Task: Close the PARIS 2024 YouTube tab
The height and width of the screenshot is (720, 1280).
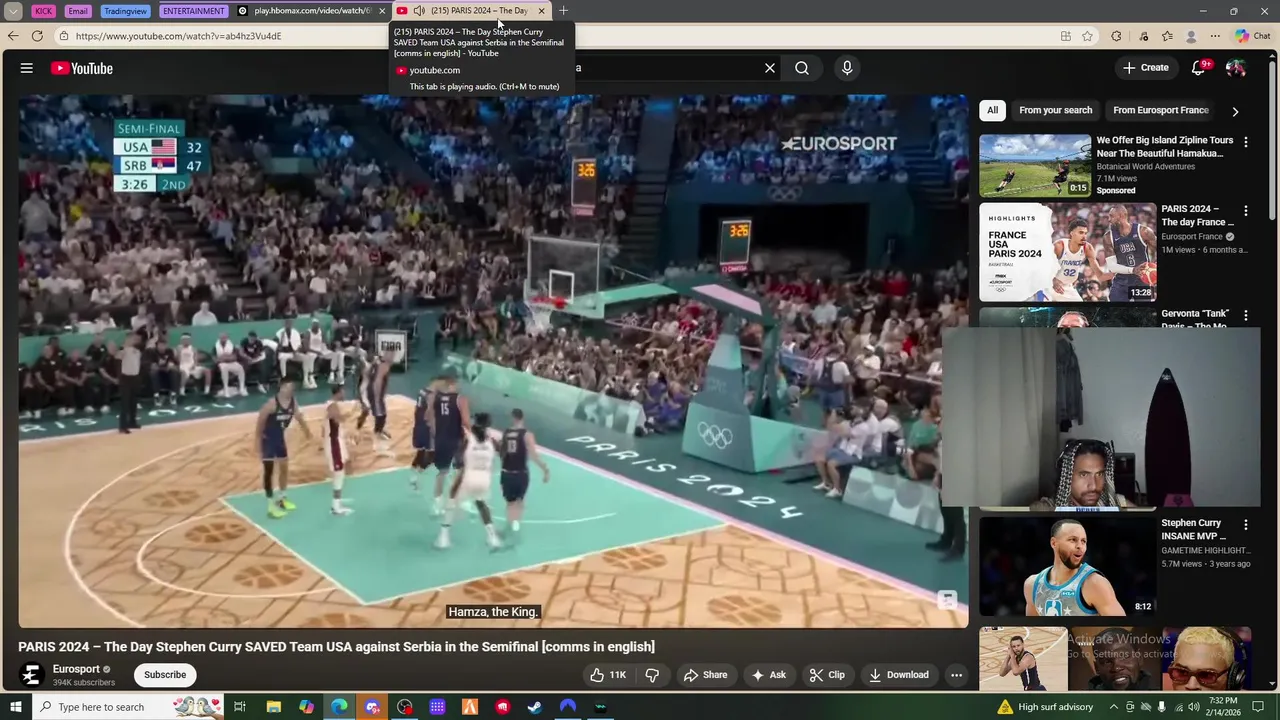Action: tap(542, 11)
